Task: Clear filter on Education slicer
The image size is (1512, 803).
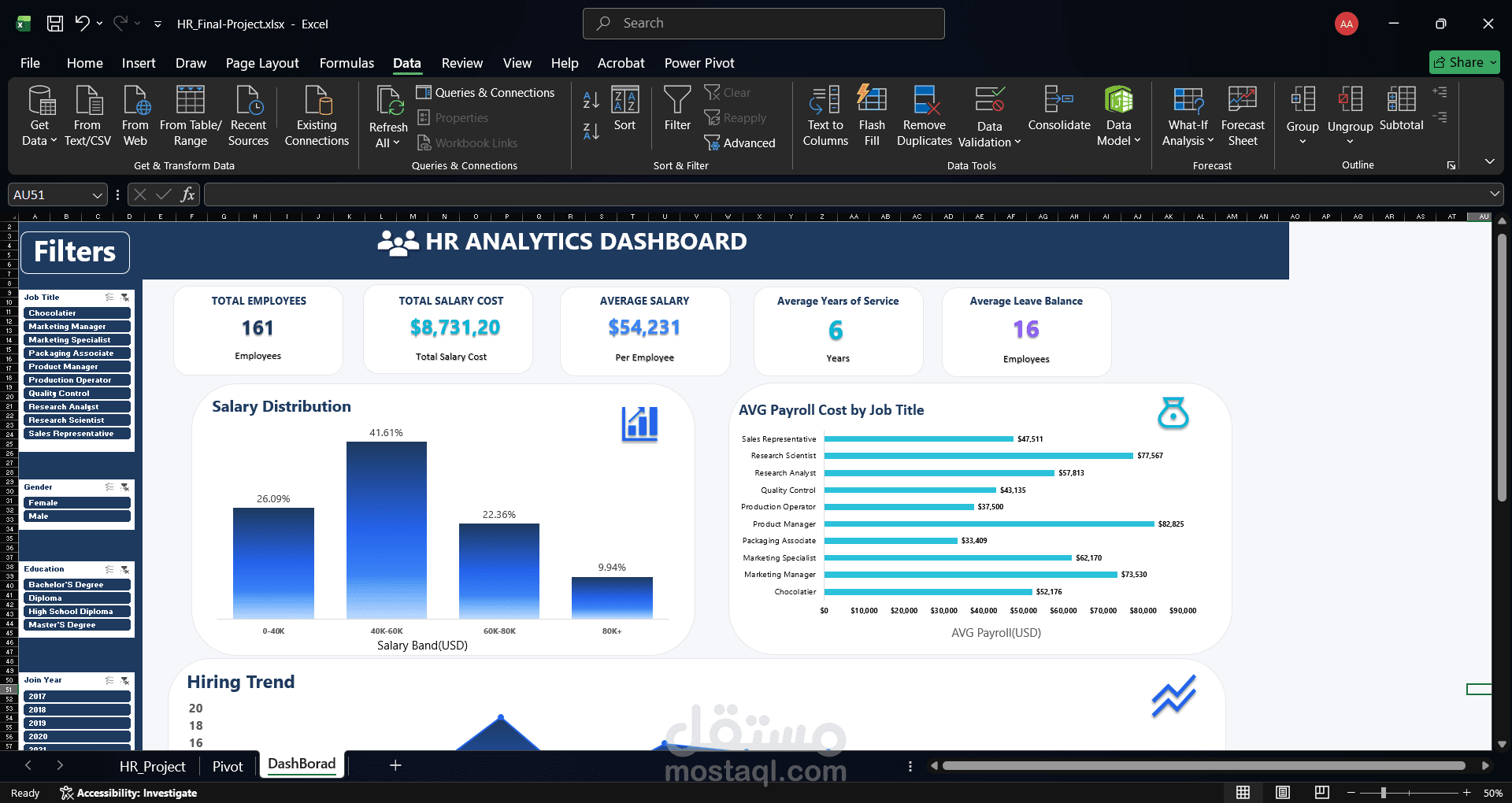Action: [124, 569]
